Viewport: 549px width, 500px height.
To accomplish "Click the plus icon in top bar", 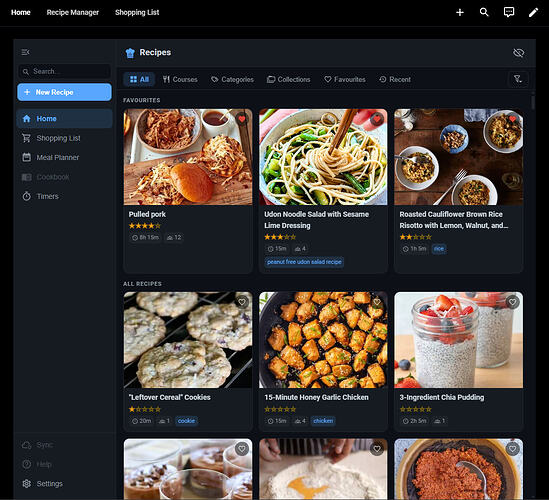I will coord(460,13).
